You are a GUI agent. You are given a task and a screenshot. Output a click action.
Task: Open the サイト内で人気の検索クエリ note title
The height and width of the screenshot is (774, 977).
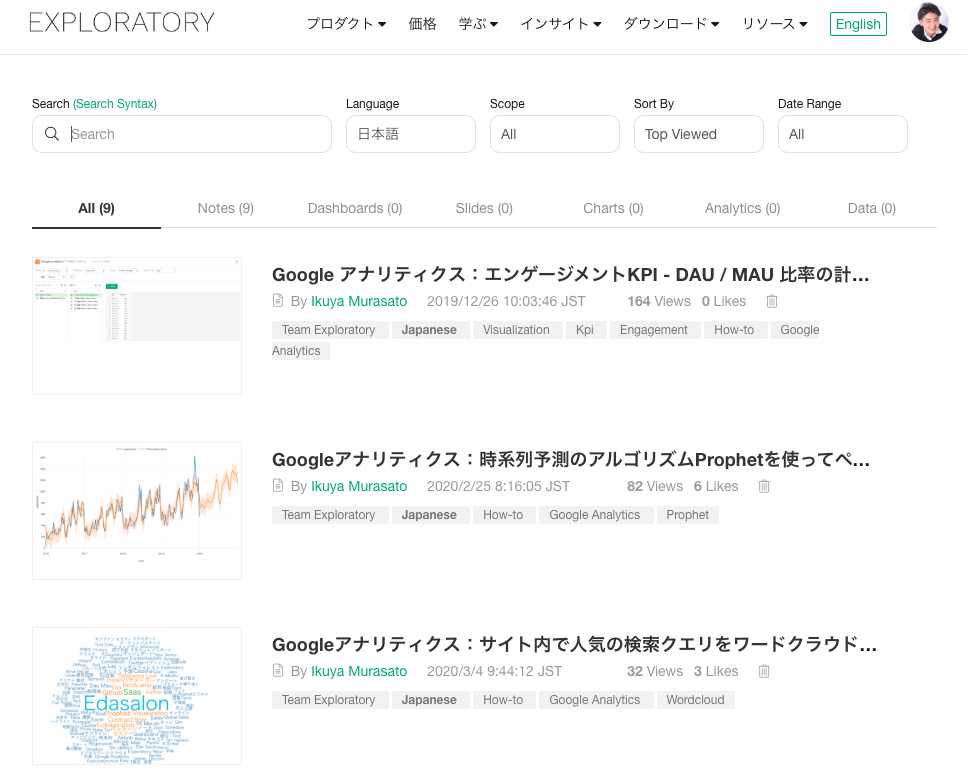tap(574, 645)
